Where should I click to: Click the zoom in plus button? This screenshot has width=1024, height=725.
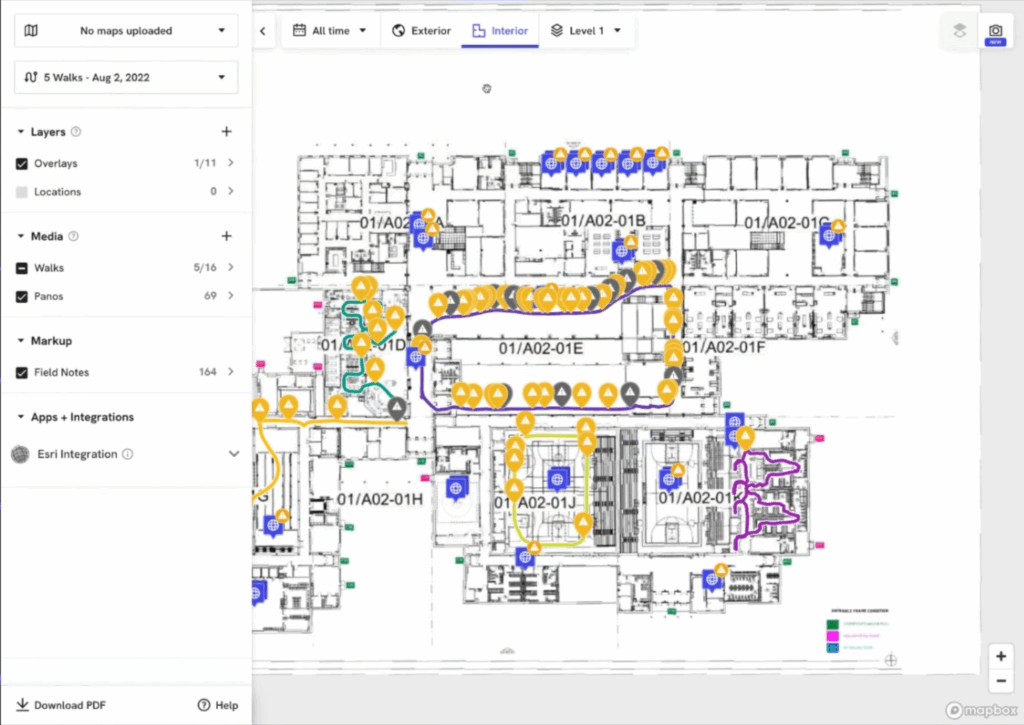click(1000, 656)
